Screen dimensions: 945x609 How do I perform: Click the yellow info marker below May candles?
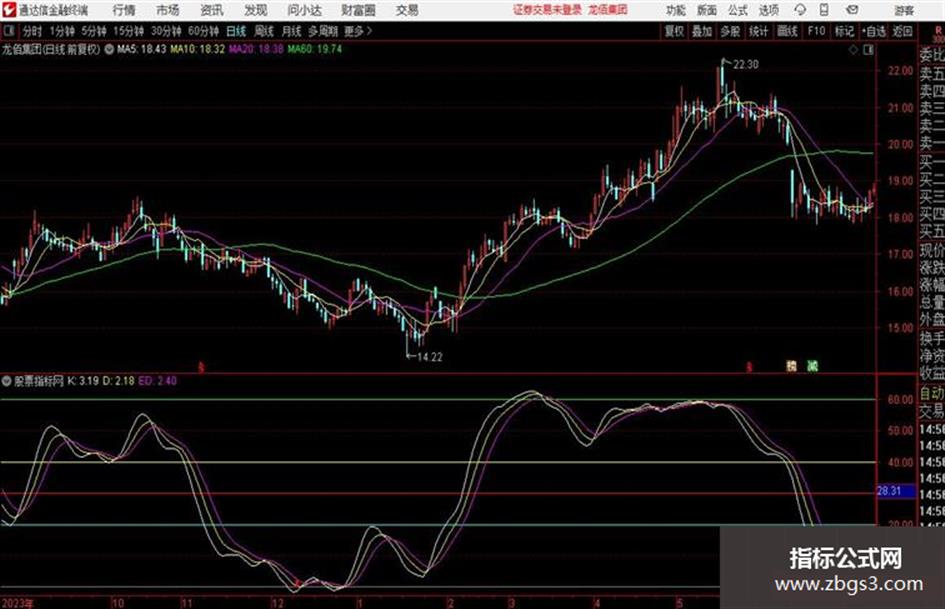[x=791, y=365]
